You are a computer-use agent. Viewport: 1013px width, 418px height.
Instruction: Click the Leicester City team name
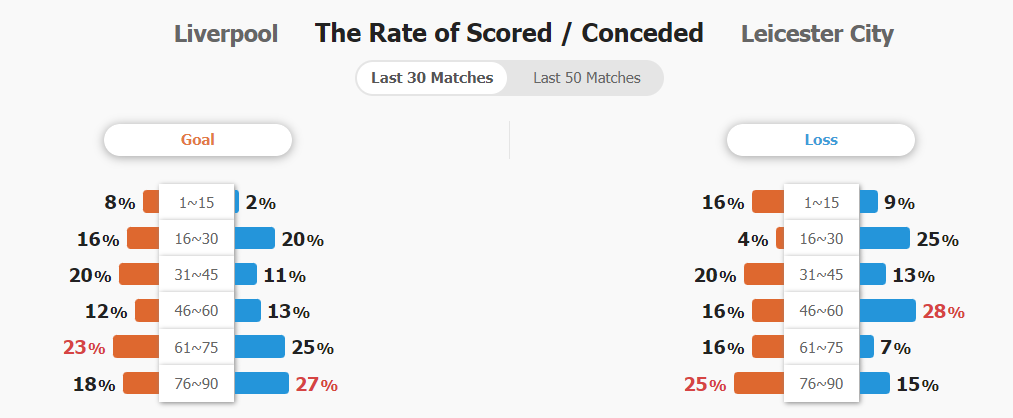[x=817, y=34]
